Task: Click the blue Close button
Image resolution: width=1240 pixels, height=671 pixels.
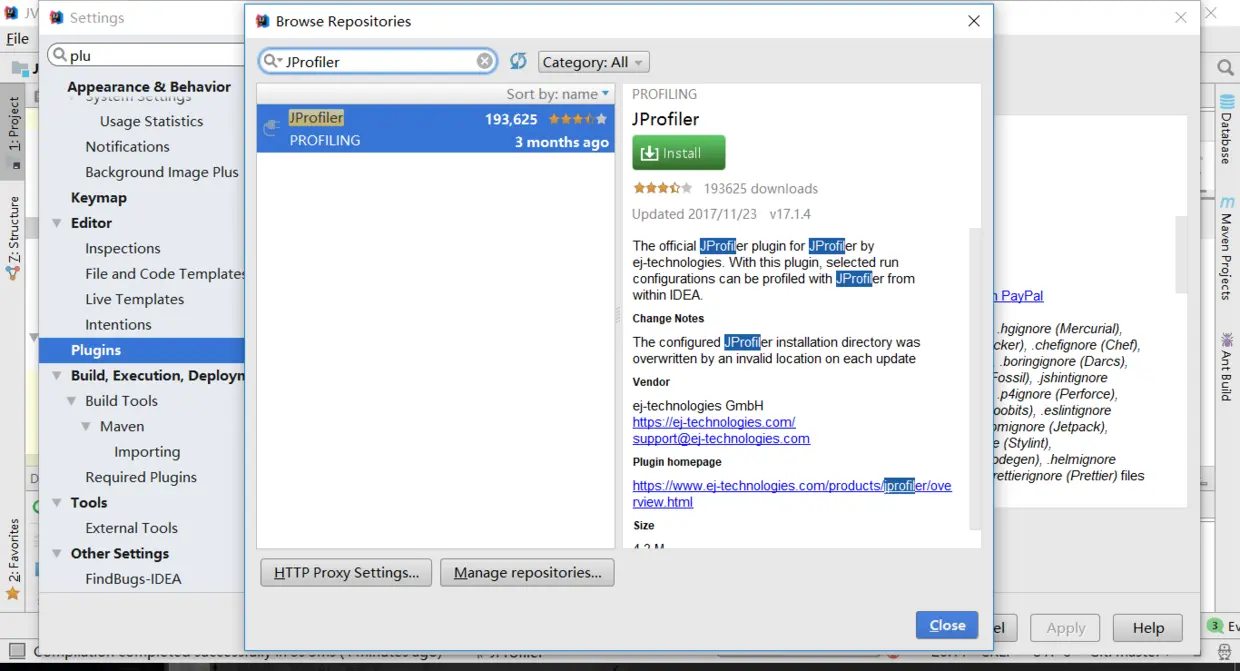Action: (947, 625)
